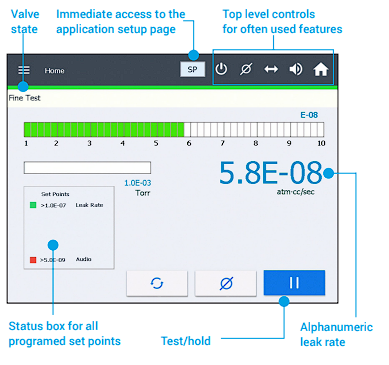389x365 pixels.
Task: Click the double-headed arrow icon
Action: point(271,69)
